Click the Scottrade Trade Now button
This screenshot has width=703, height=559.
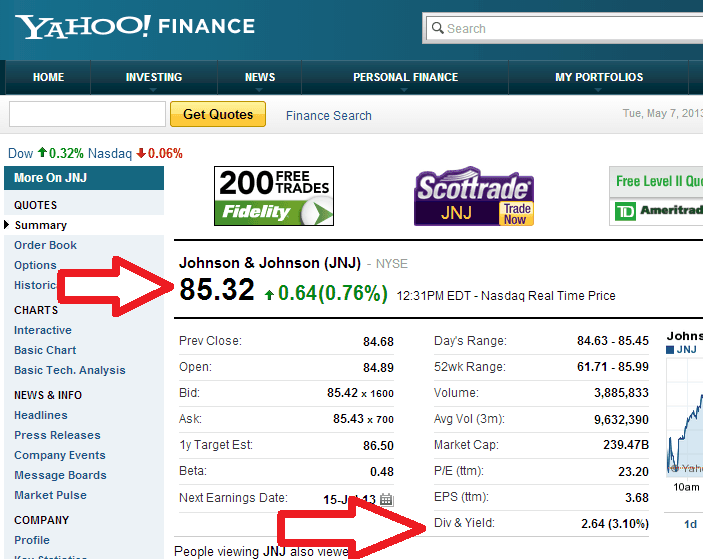(516, 214)
